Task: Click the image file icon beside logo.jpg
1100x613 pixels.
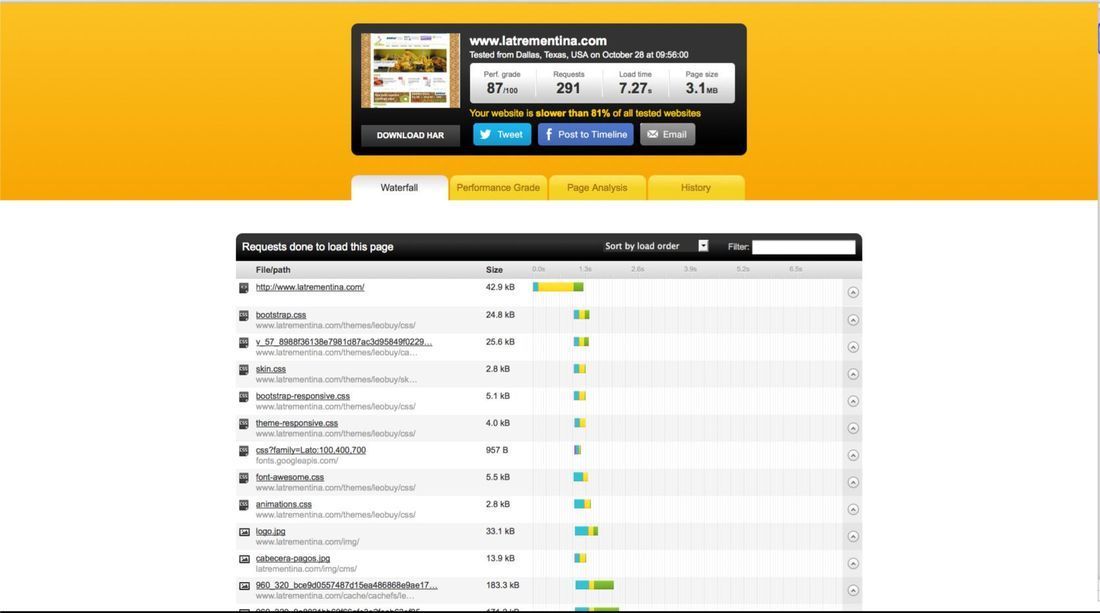Action: 244,532
